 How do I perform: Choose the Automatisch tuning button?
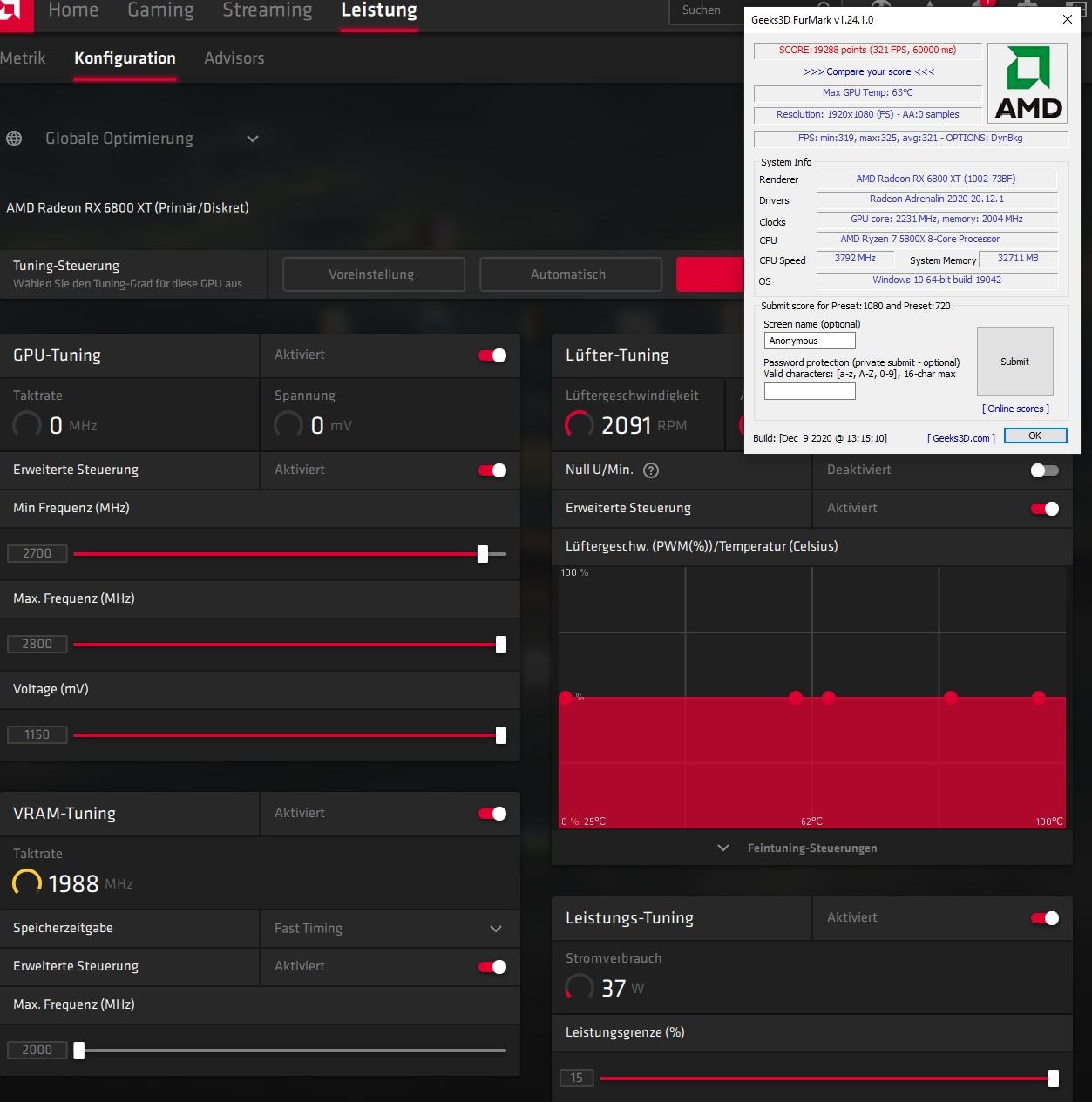click(x=570, y=274)
